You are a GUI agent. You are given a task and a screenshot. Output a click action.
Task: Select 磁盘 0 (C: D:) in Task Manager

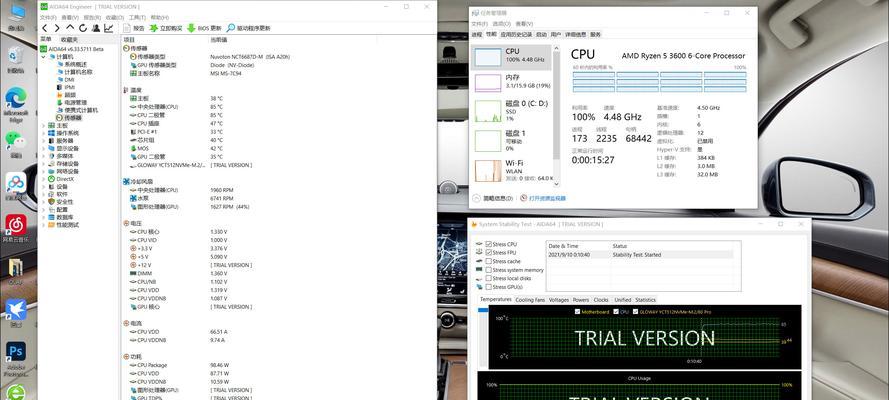pyautogui.click(x=510, y=110)
